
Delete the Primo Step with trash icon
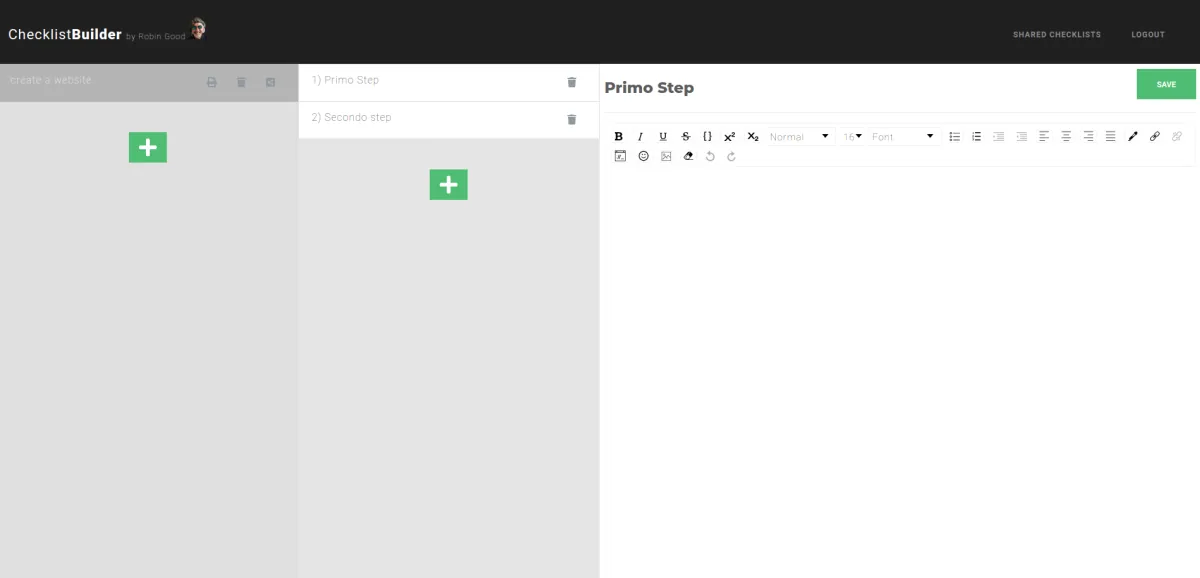tap(572, 82)
